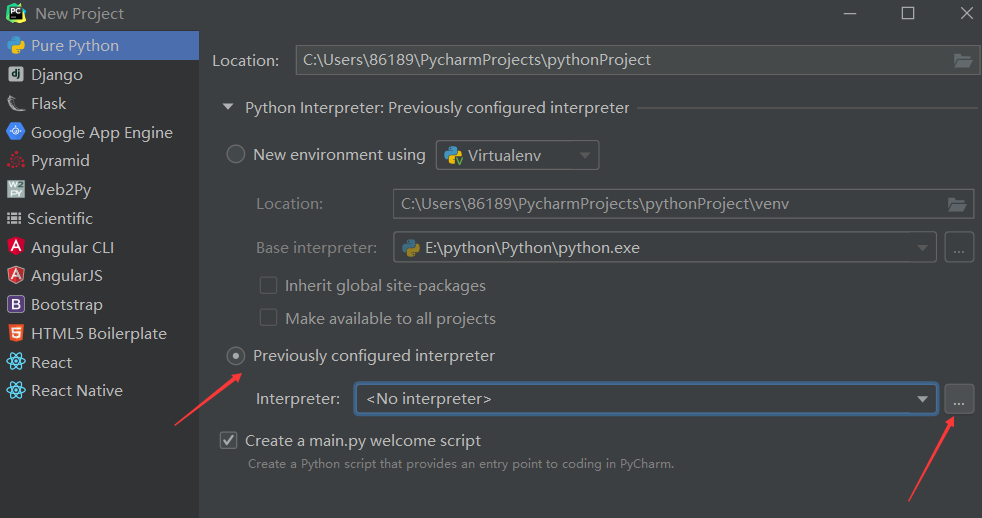The height and width of the screenshot is (518, 982).
Task: Expand the Interpreter dropdown list
Action: 922,400
